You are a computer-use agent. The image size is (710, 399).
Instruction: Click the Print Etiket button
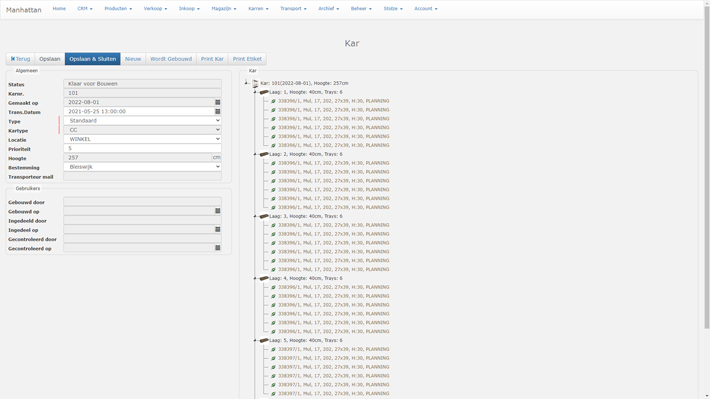click(247, 59)
